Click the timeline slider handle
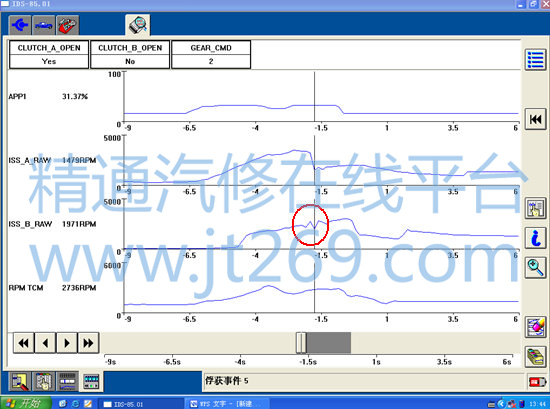 pos(301,343)
